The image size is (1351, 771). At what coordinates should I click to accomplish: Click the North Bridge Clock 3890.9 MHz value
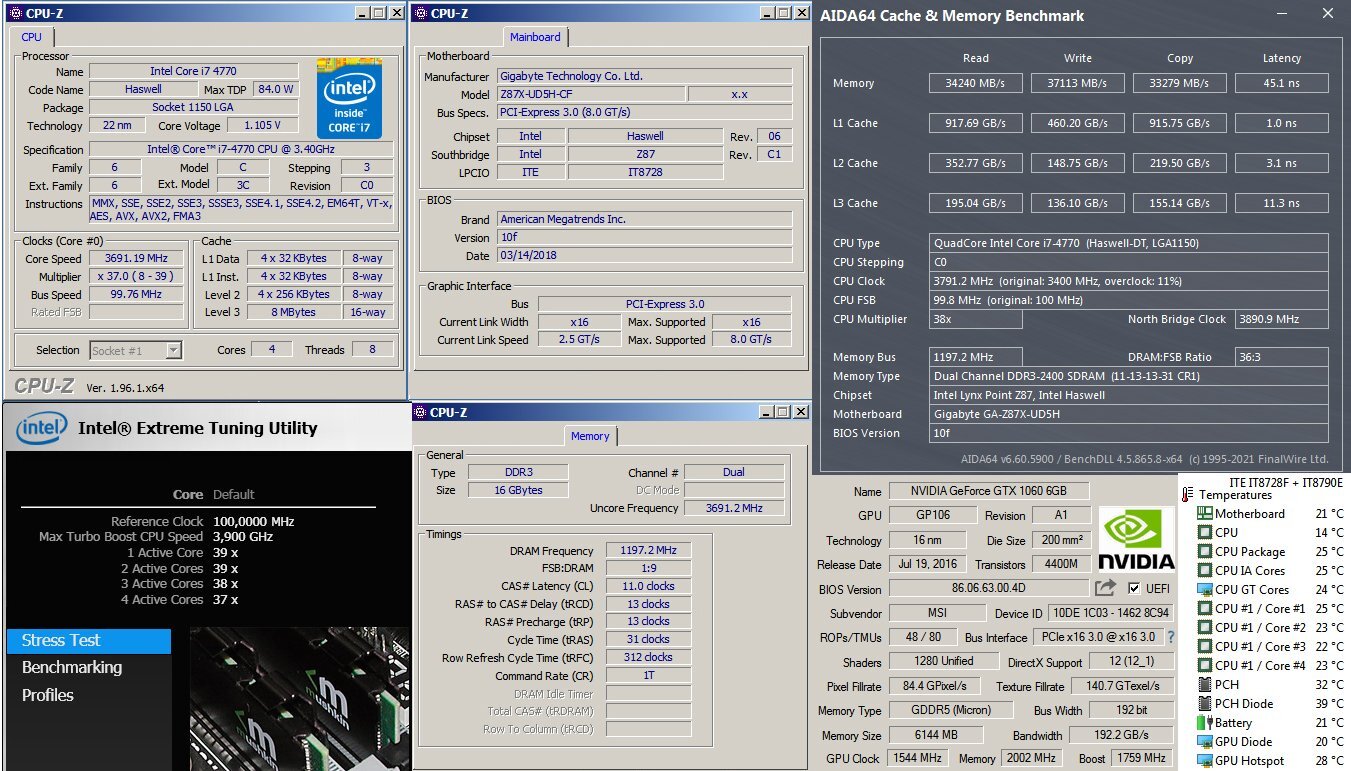tap(1282, 320)
